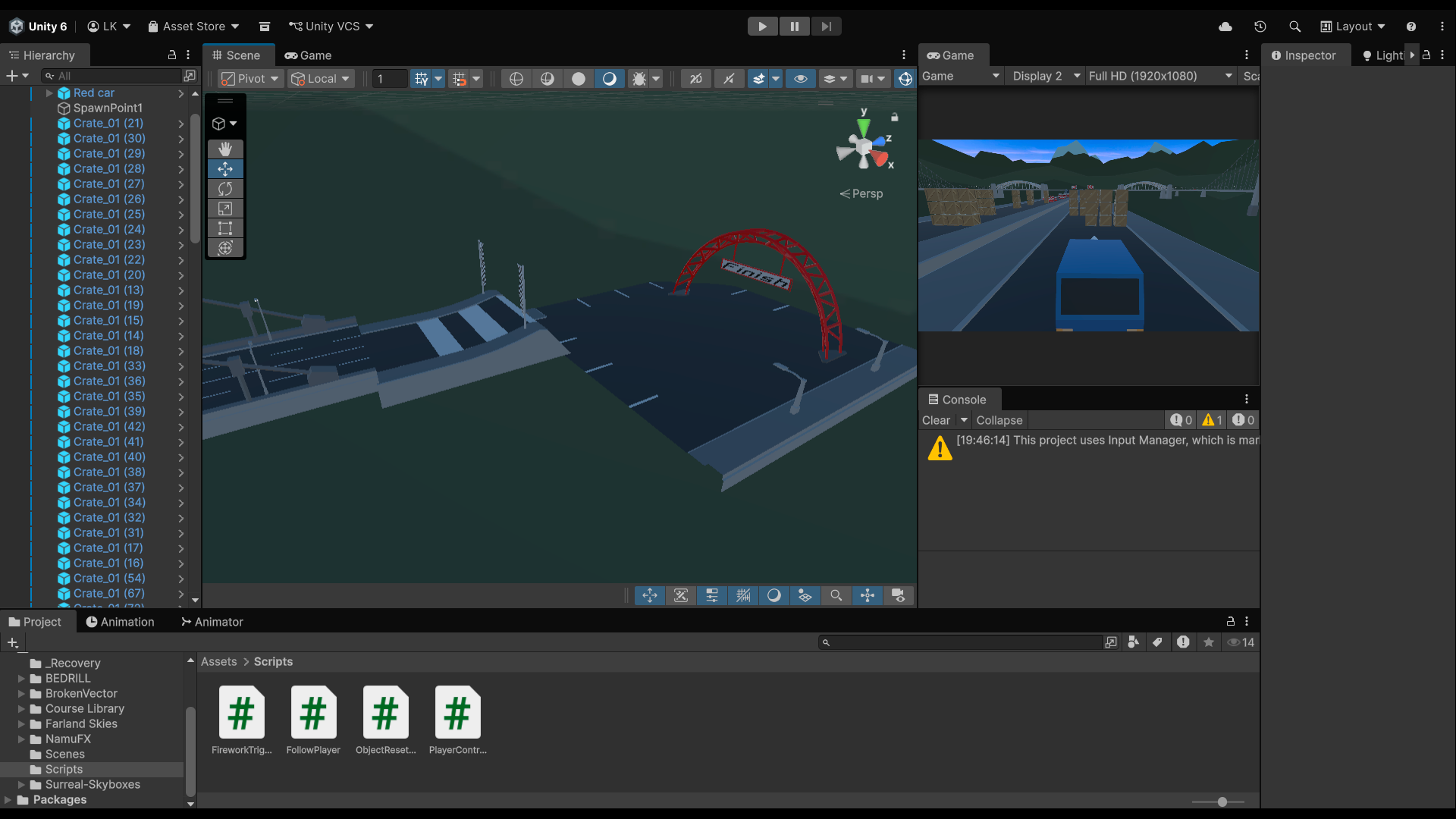1456x819 pixels.
Task: Open the Undo History icon
Action: [1260, 27]
